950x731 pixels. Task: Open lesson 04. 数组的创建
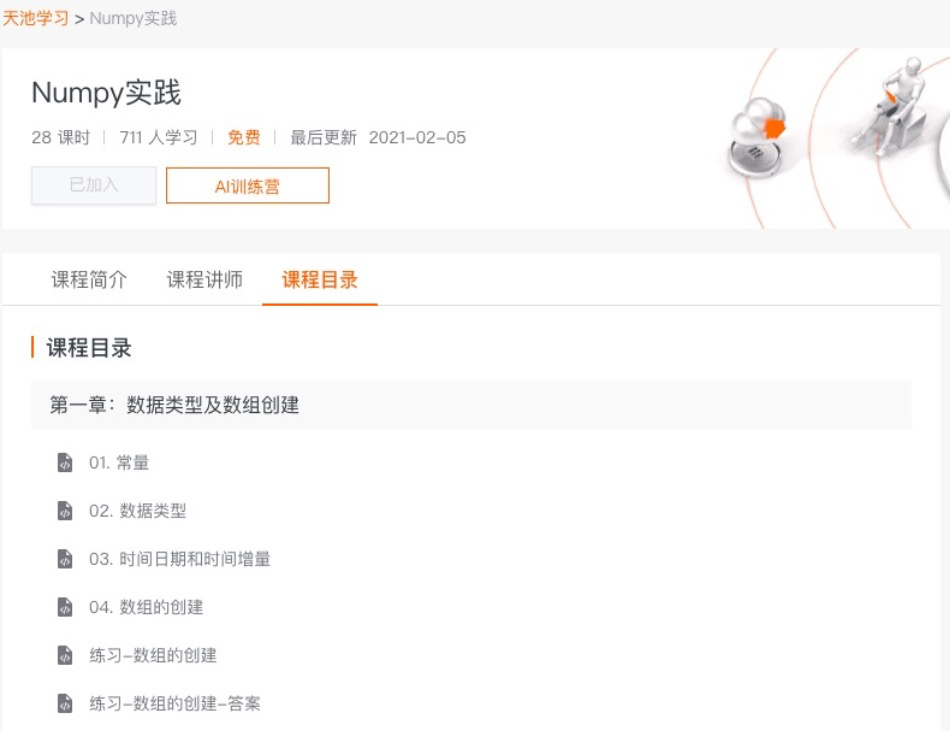tap(146, 607)
